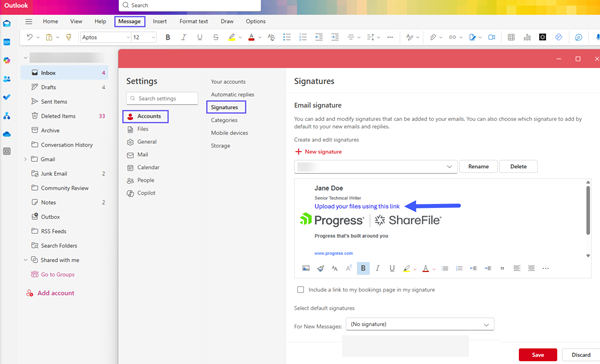Click Format Painter in signature editor toolbar

coord(320,268)
